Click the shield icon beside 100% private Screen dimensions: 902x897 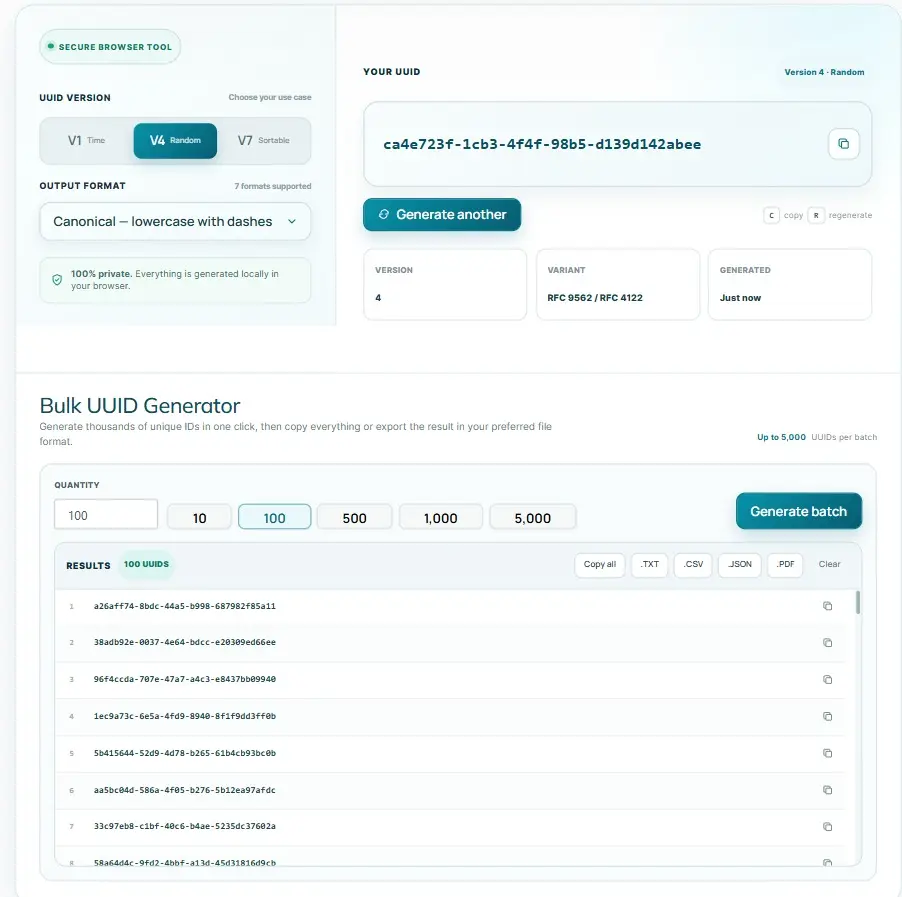point(57,280)
